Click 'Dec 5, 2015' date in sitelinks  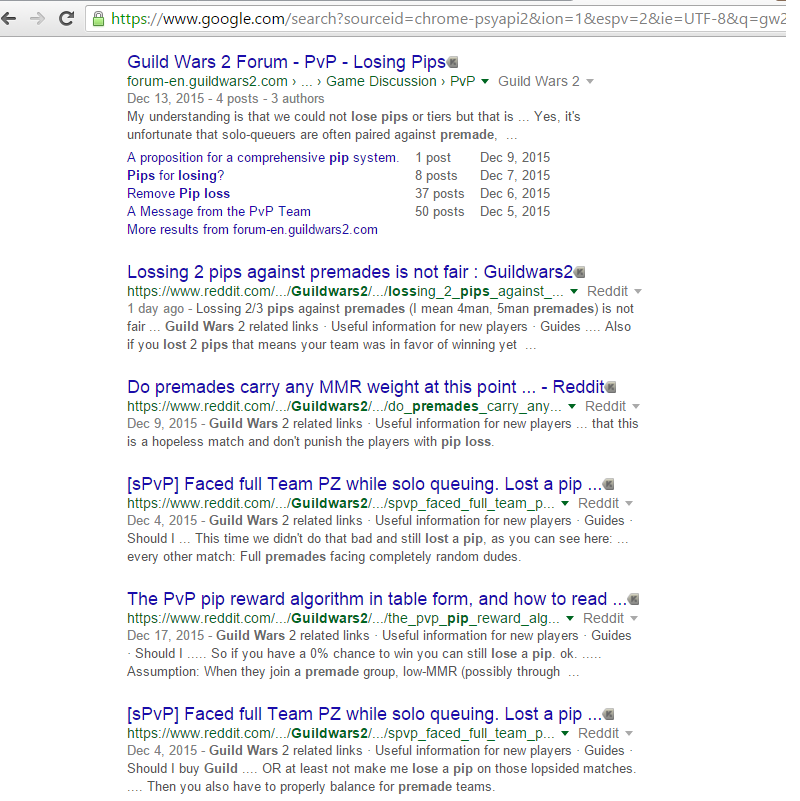[515, 211]
